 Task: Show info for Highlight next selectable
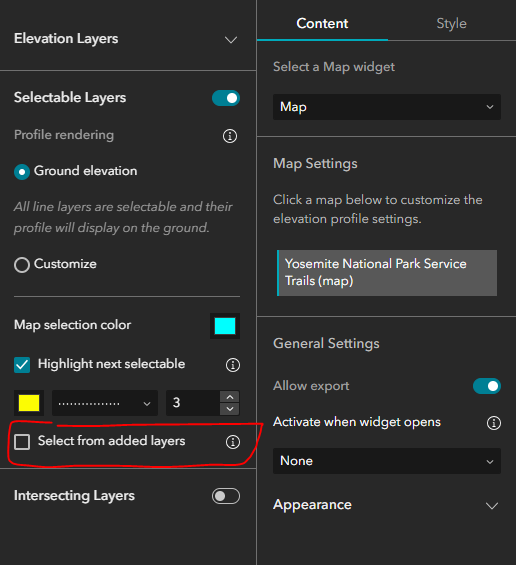[x=233, y=365]
